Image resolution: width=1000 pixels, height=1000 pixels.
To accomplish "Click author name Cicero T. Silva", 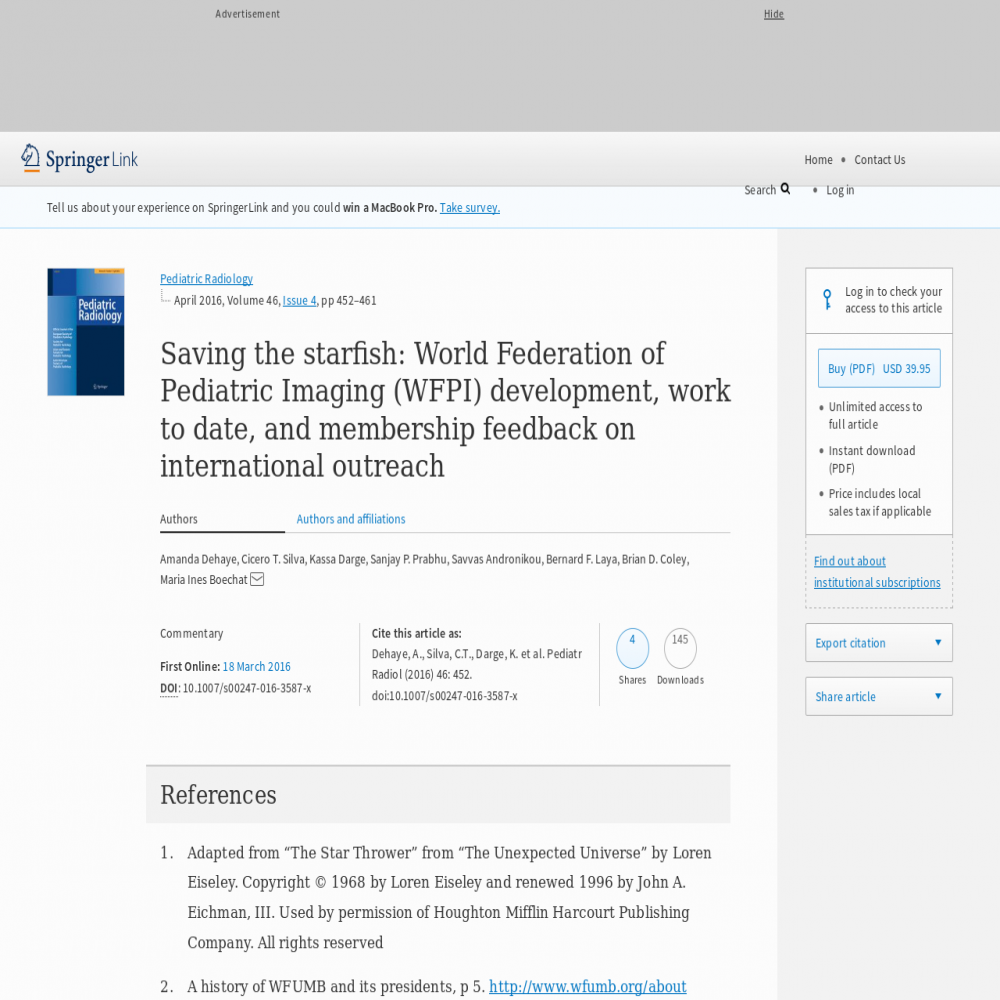I will click(x=273, y=559).
